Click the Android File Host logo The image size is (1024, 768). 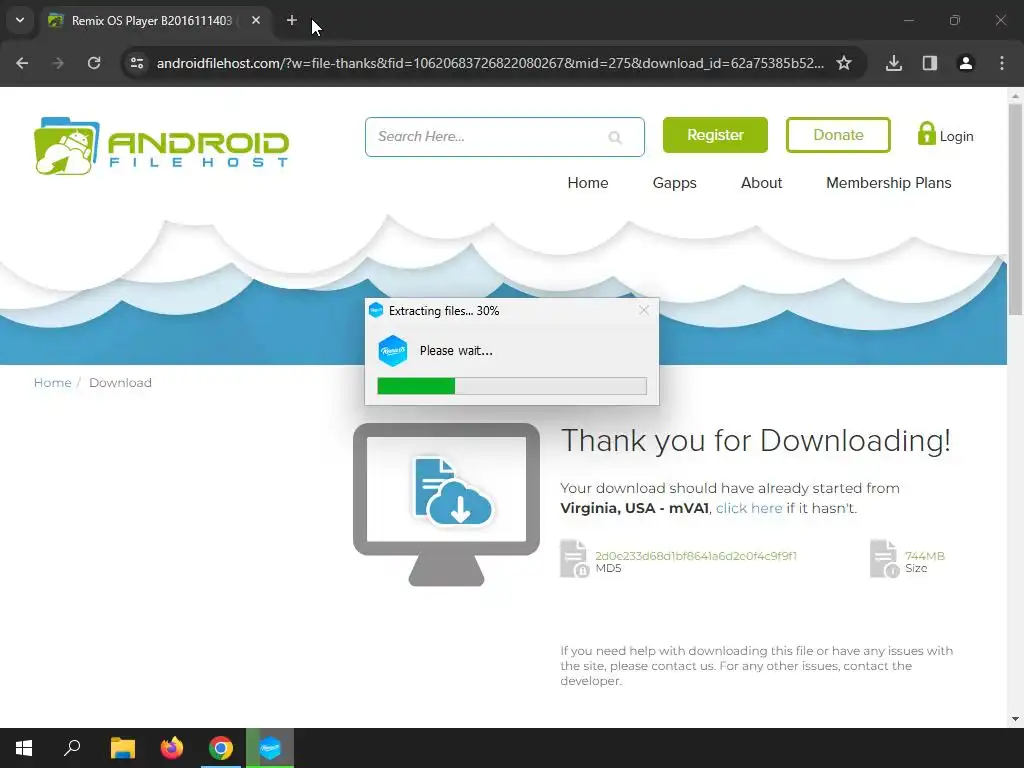161,146
